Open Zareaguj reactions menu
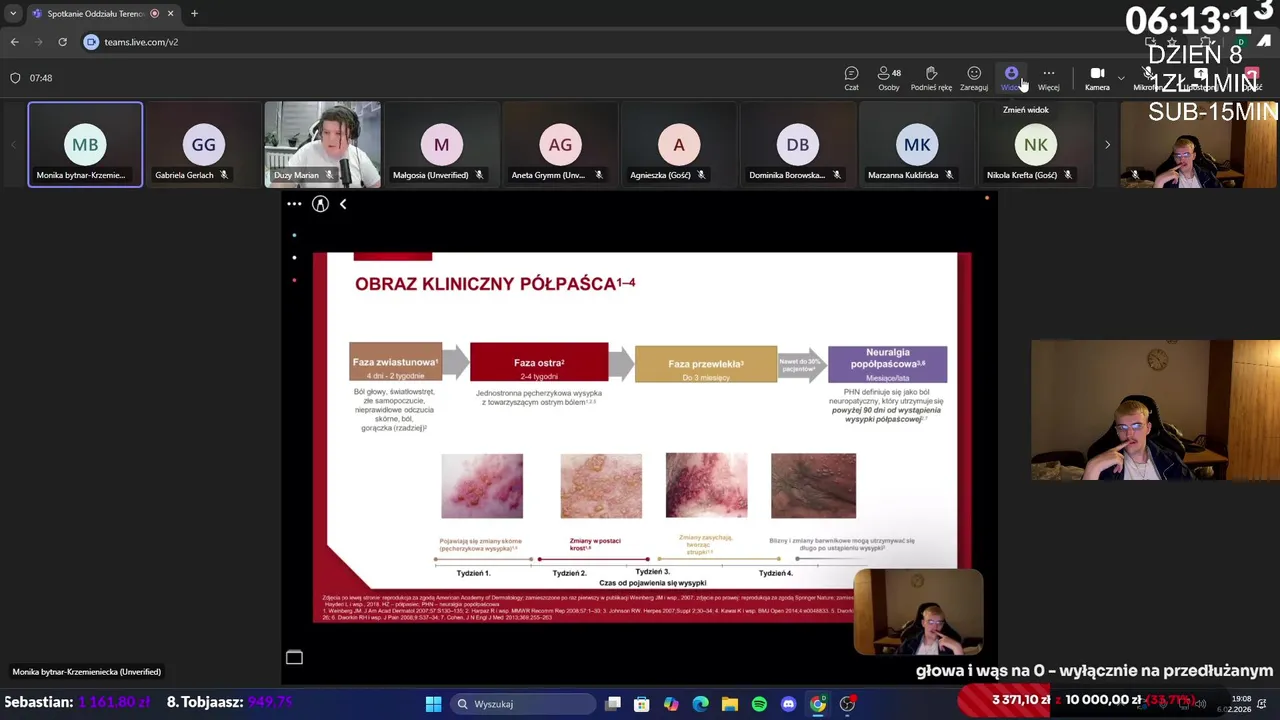Viewport: 1280px width, 720px height. click(974, 78)
